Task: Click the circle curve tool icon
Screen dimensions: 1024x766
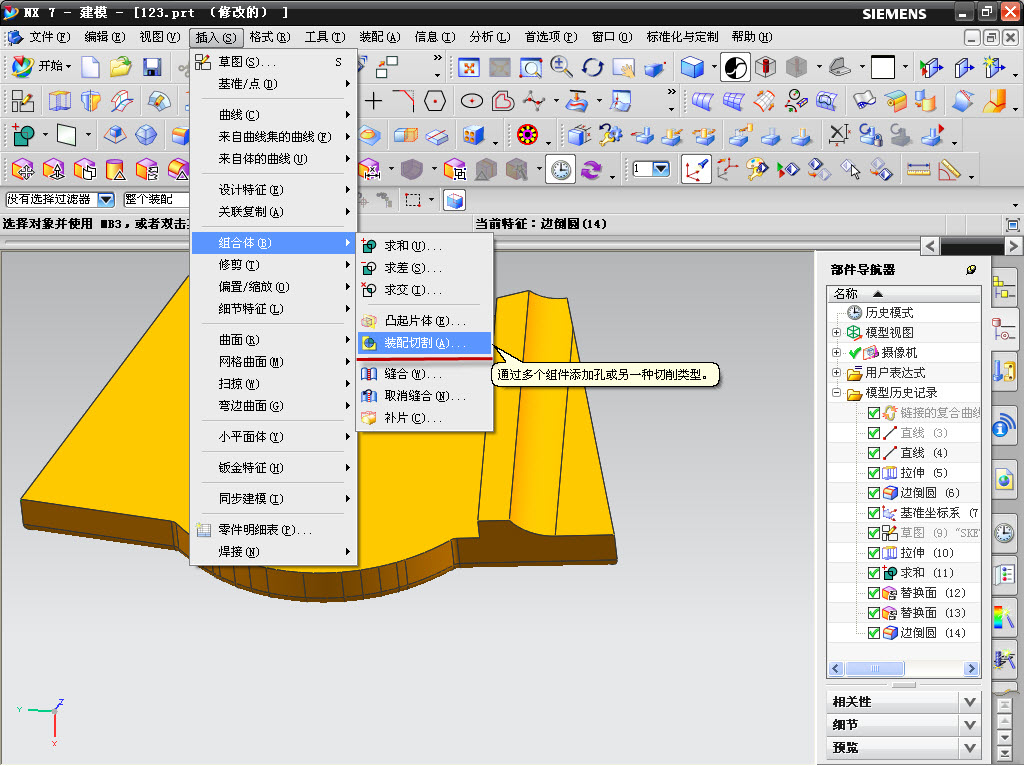Action: [472, 101]
